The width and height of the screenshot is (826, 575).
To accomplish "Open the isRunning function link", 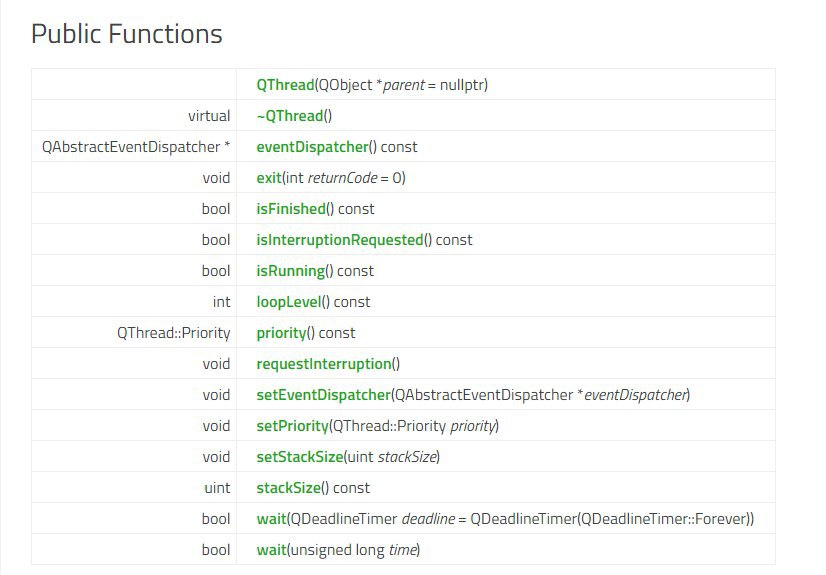I will point(290,271).
